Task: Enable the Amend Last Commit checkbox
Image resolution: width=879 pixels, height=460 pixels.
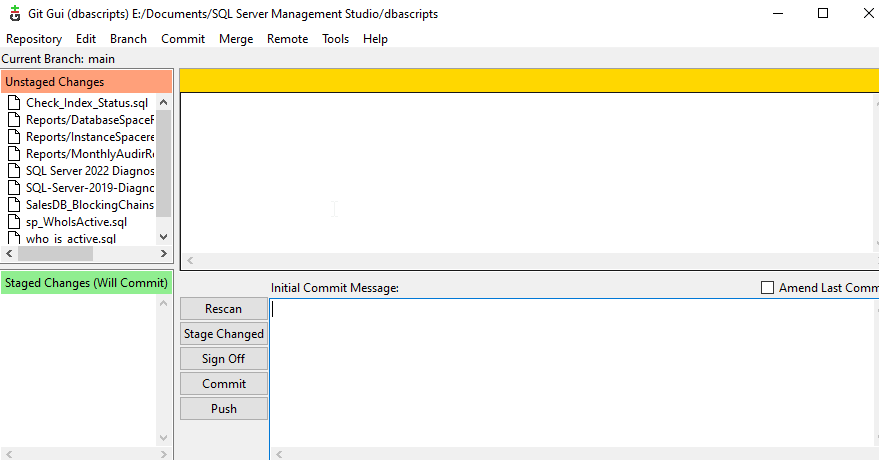Action: click(x=768, y=288)
